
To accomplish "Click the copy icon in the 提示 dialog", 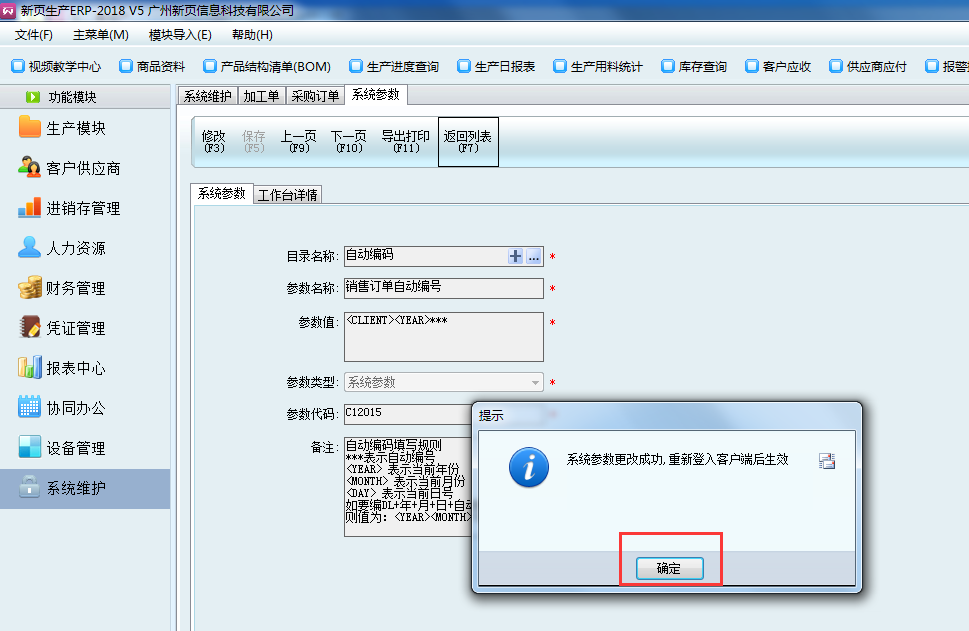I will tap(826, 461).
